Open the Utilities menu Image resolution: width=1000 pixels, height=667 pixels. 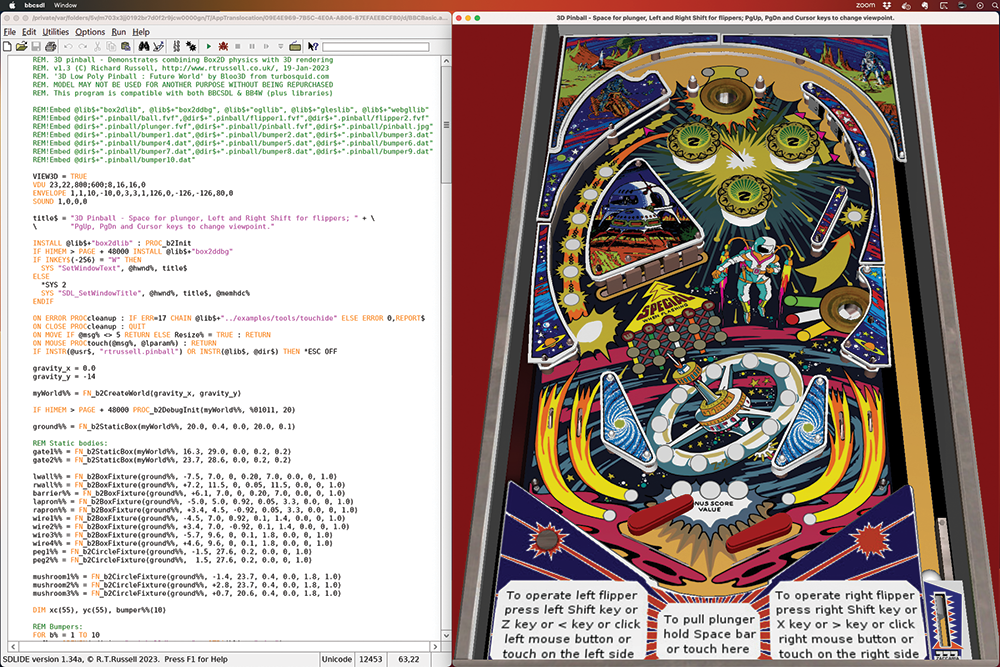coord(55,32)
